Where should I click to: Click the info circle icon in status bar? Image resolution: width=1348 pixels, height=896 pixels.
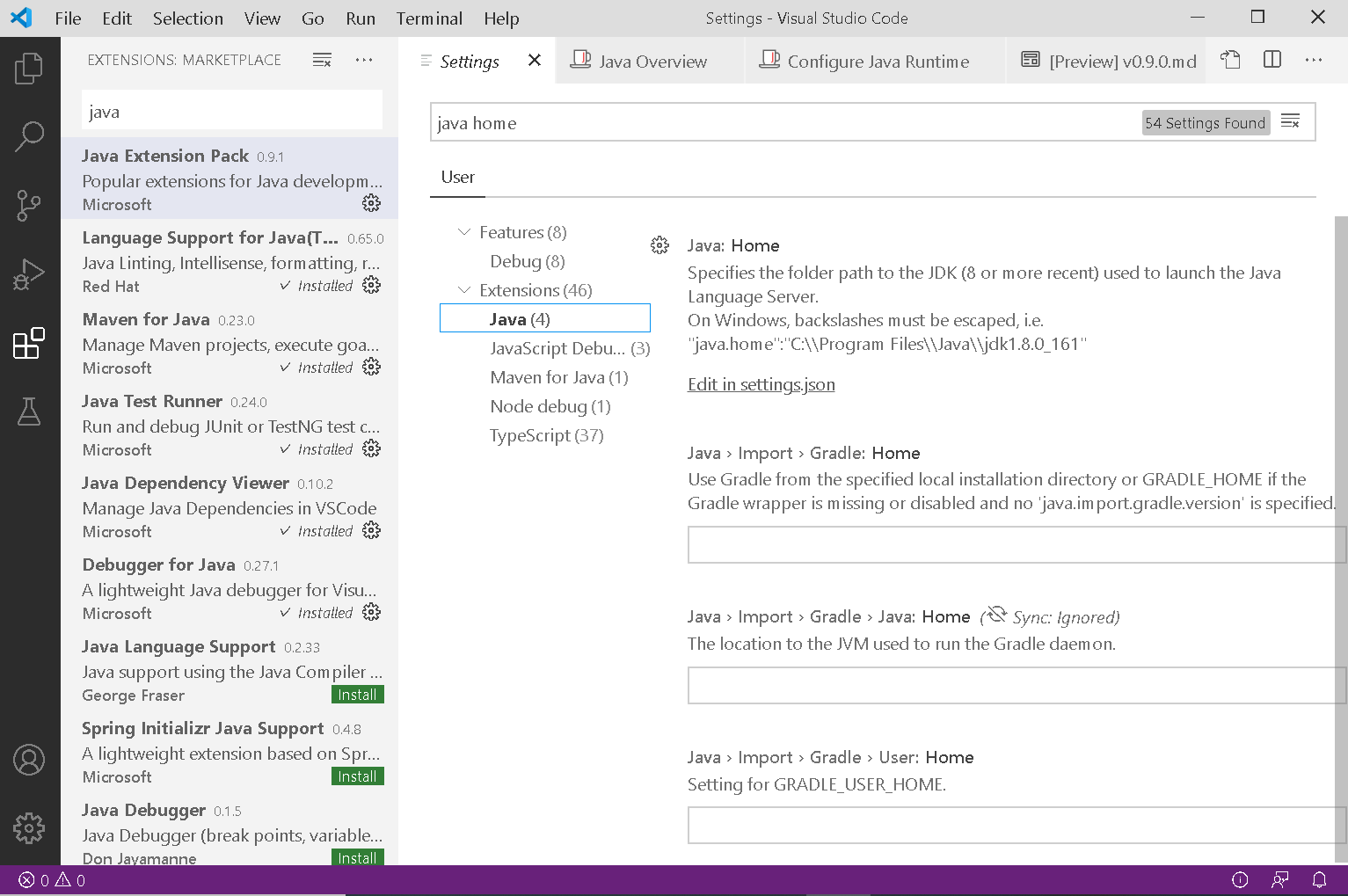[1241, 880]
